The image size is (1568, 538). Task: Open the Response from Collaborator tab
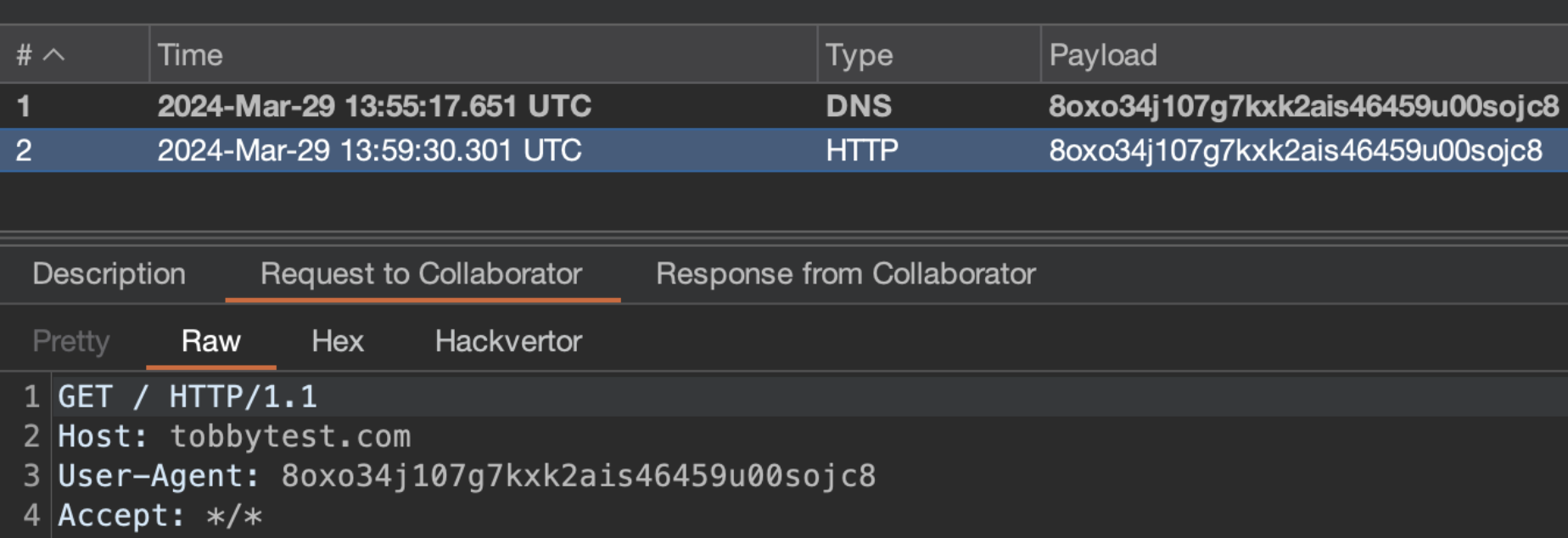click(x=845, y=274)
